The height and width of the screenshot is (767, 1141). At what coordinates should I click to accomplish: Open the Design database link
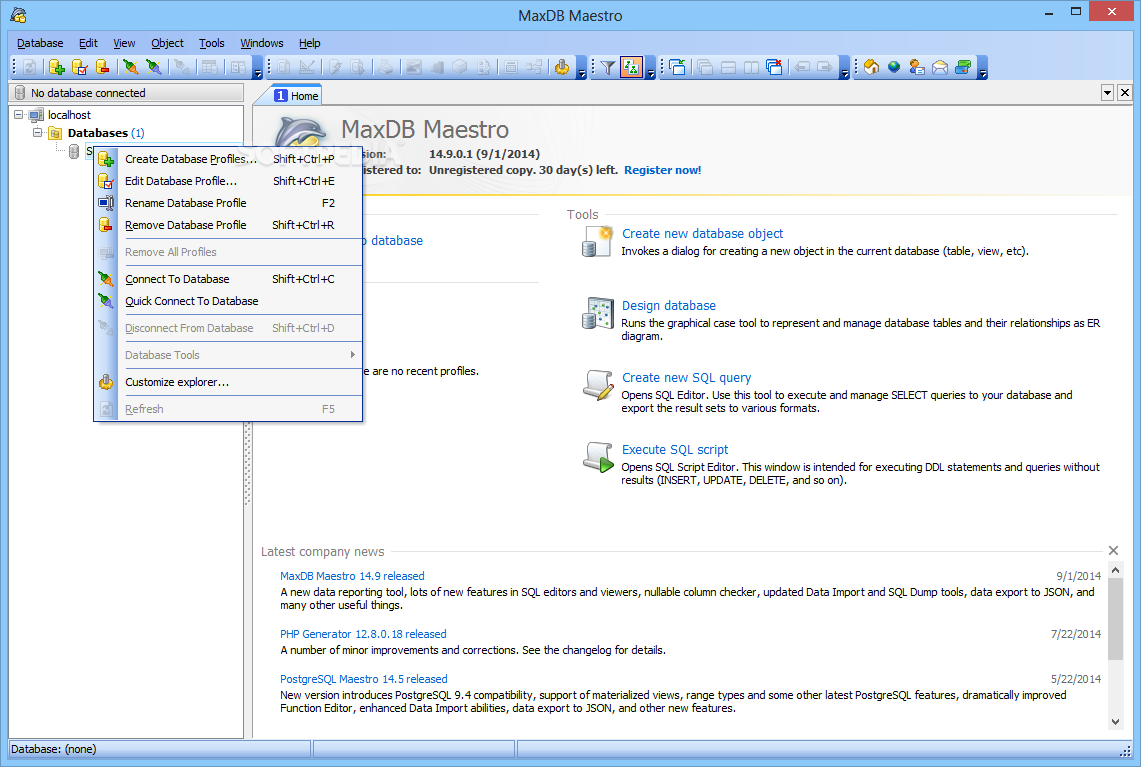click(669, 306)
